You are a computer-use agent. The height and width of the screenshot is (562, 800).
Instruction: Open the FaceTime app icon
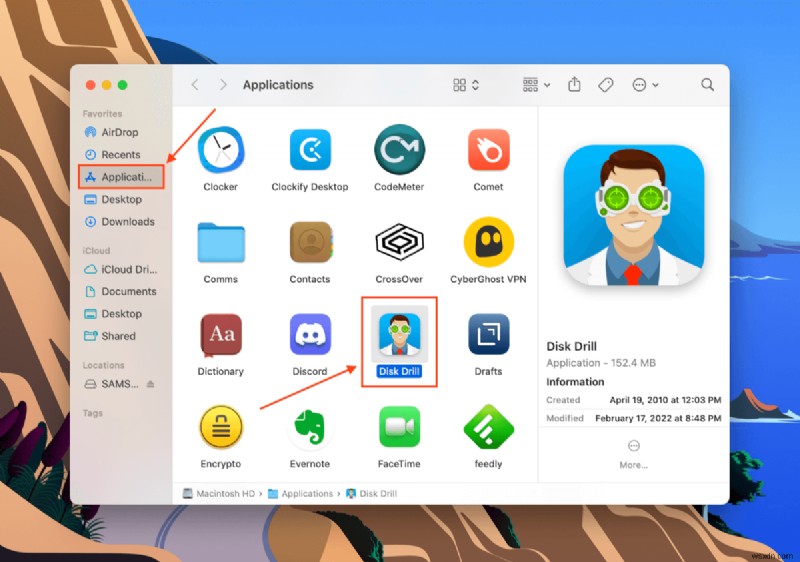point(399,427)
